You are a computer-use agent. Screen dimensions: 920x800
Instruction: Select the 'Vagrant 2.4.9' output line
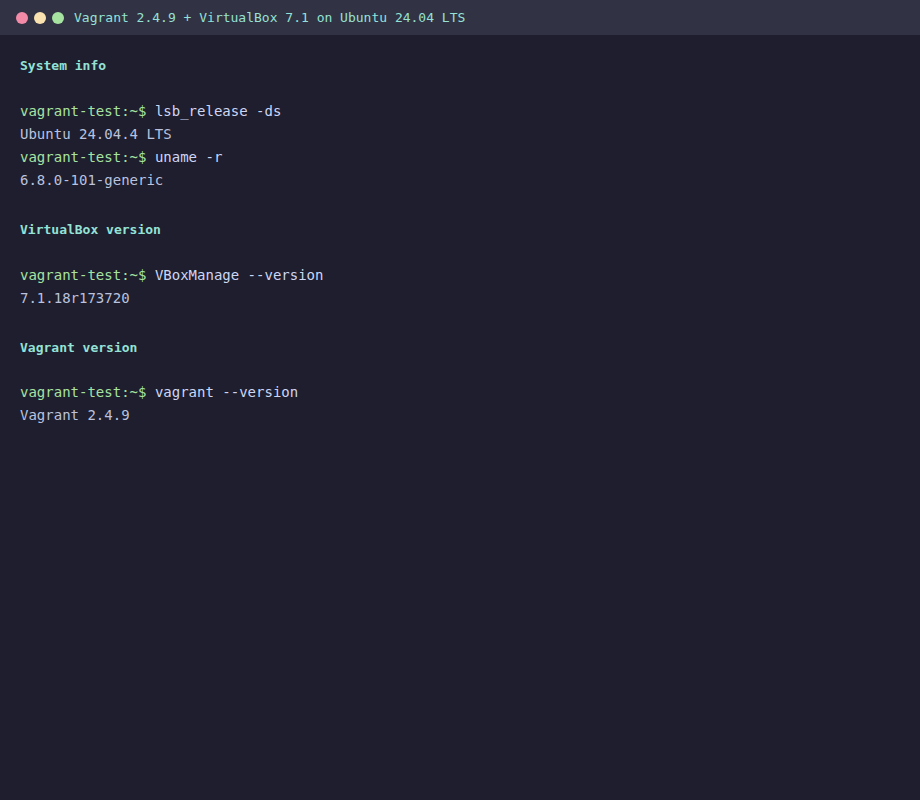pos(75,416)
